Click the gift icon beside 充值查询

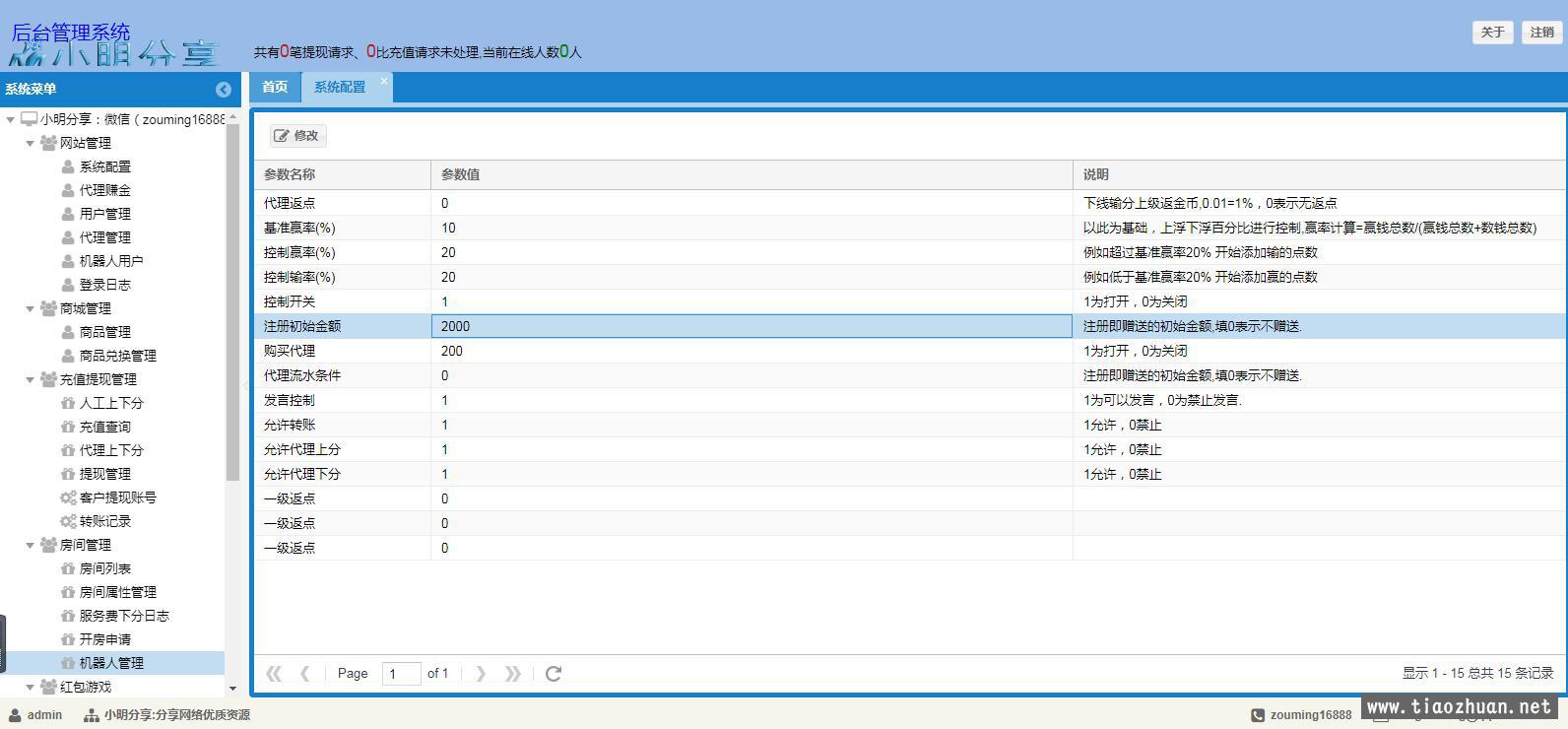[x=68, y=427]
